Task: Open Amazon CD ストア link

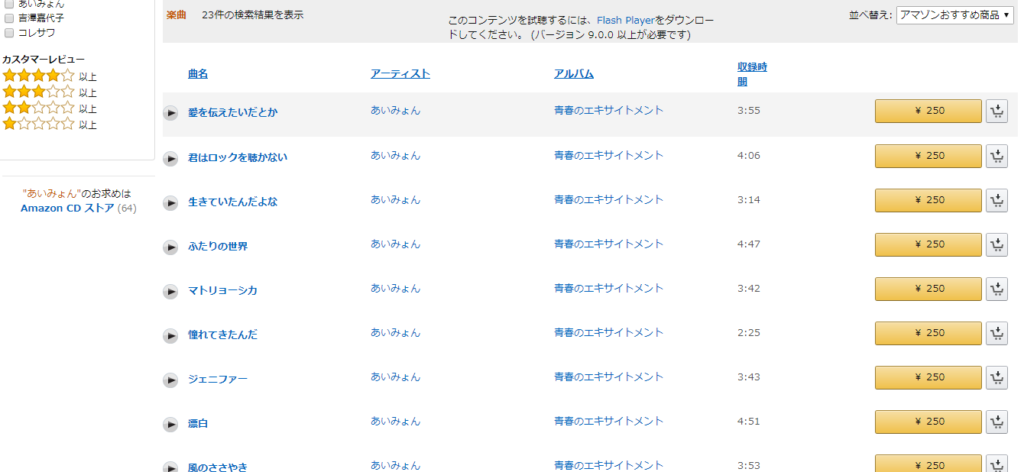Action: point(67,208)
